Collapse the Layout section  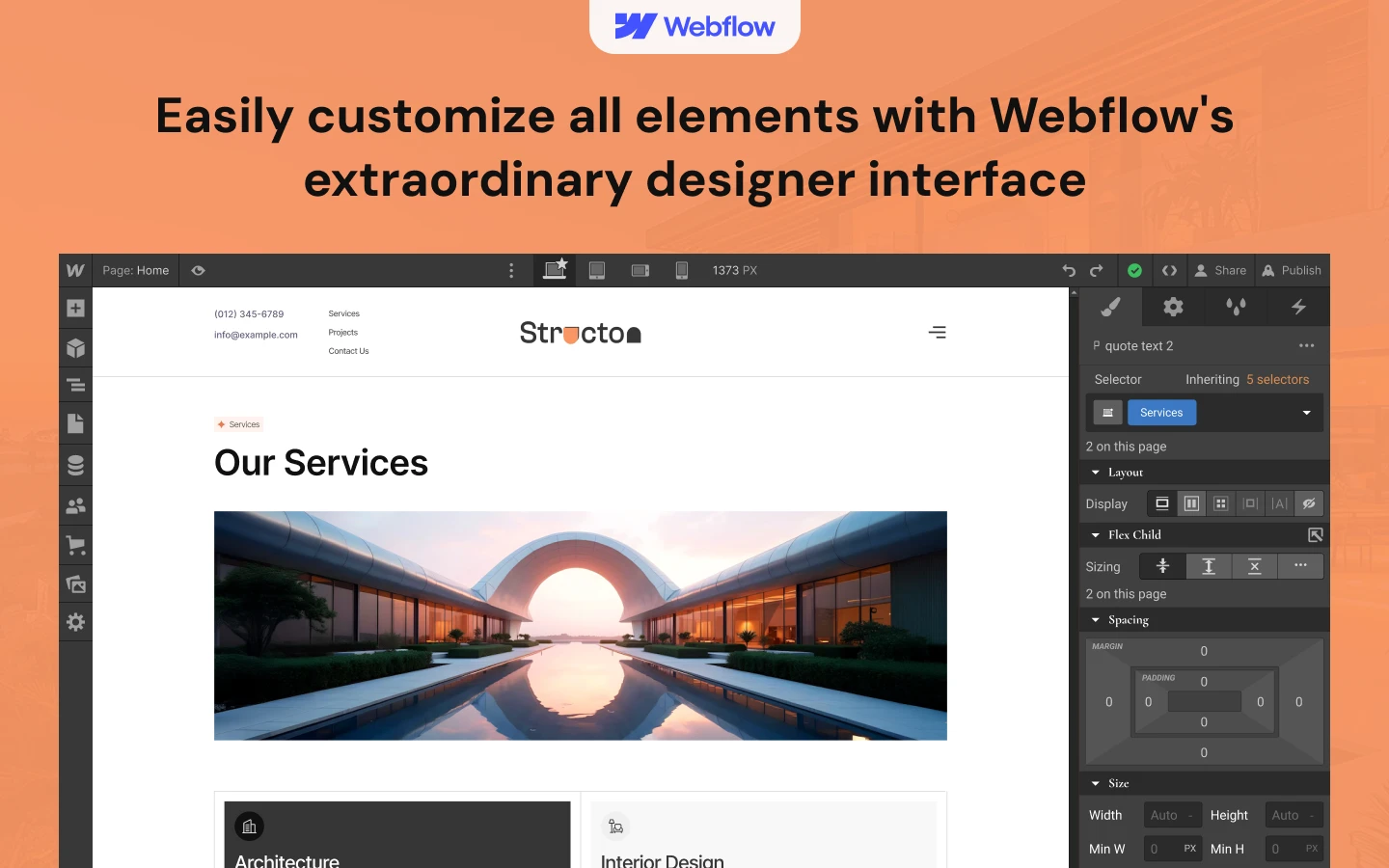pos(1096,473)
